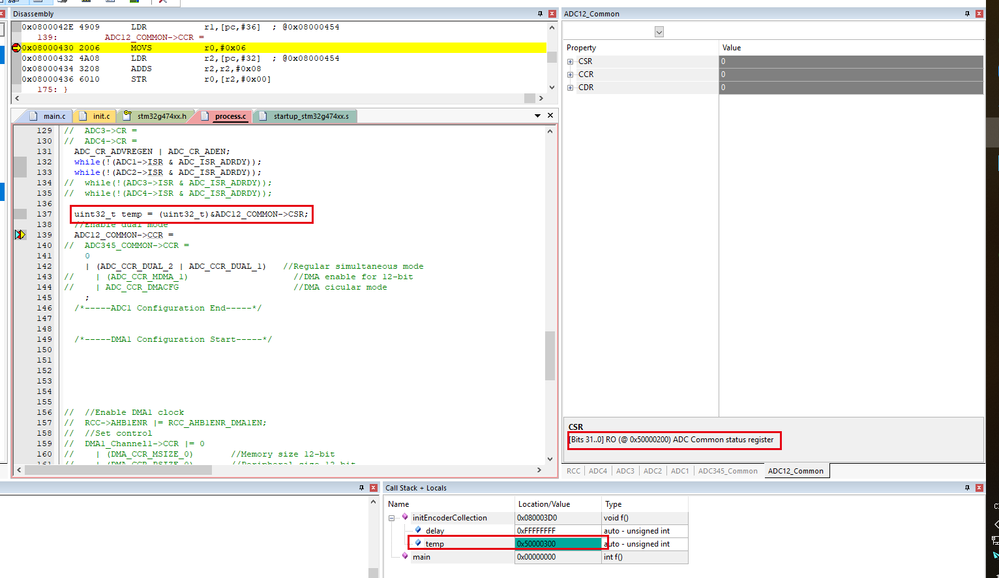Click the Name column header in Call Stack

(x=450, y=504)
